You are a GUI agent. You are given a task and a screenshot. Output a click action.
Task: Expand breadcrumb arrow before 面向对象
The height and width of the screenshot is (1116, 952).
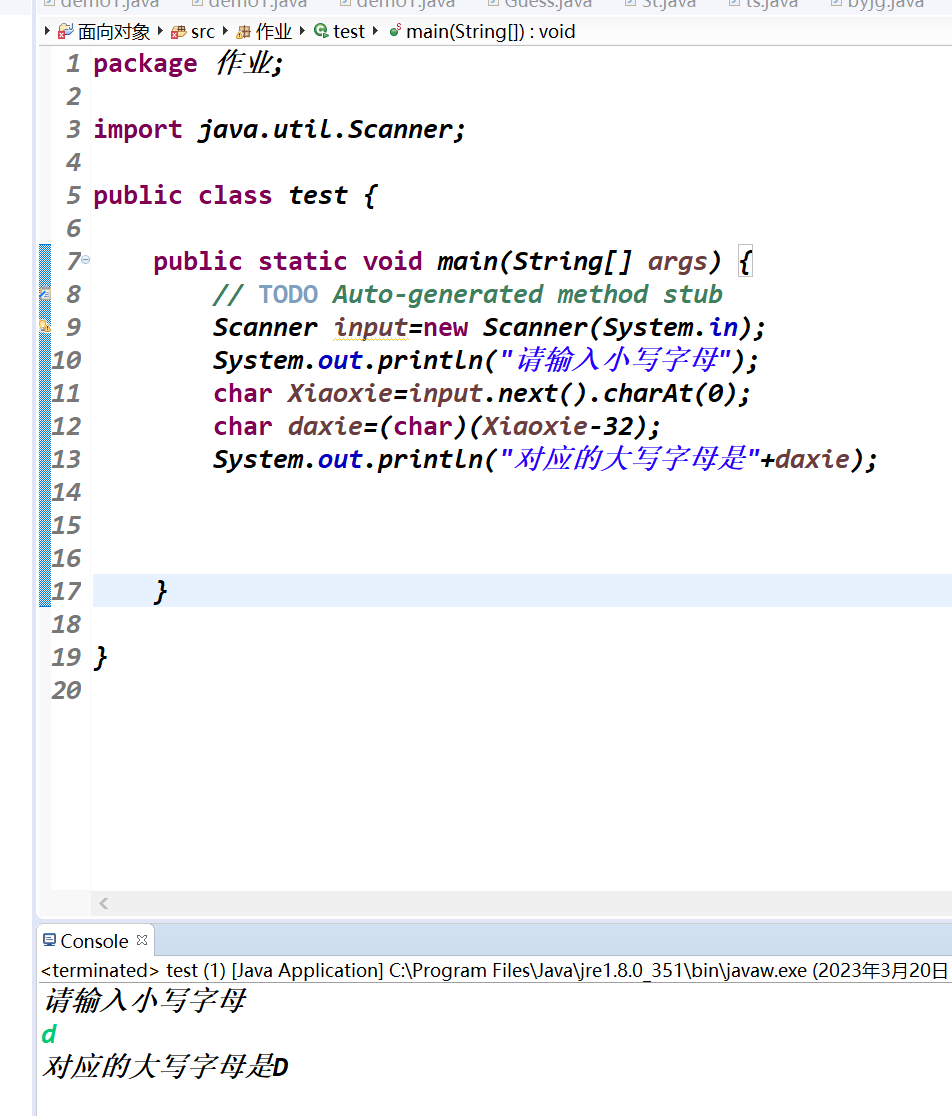(47, 31)
